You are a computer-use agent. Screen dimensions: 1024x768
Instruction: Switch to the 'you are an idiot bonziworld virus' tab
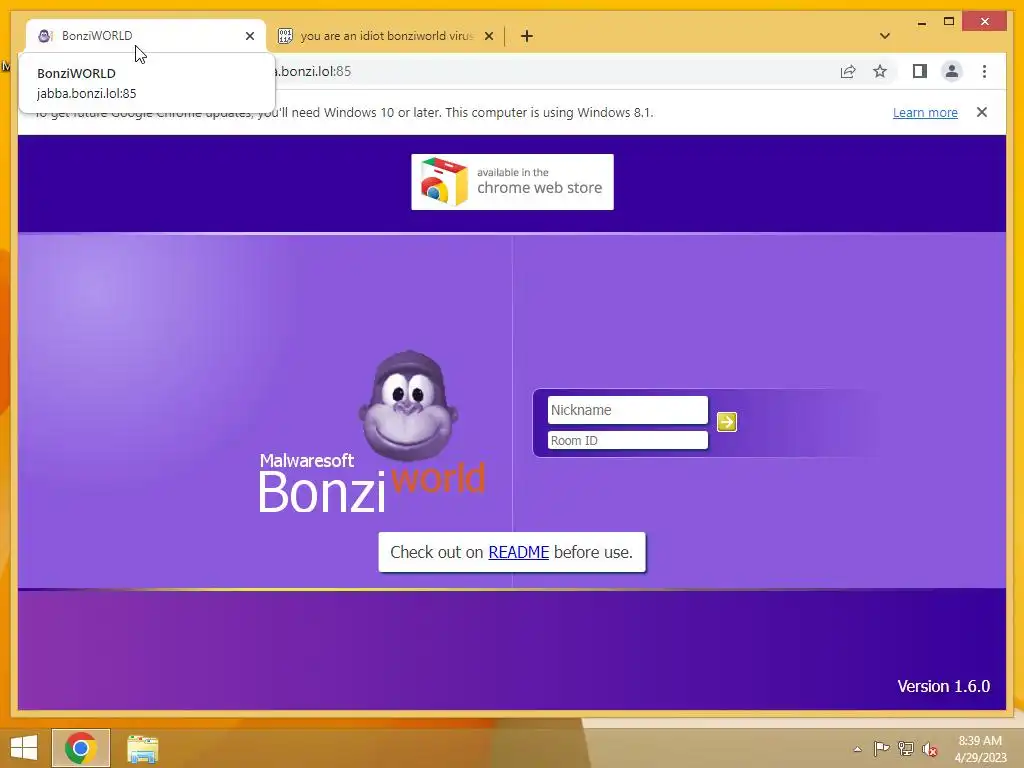pos(386,36)
